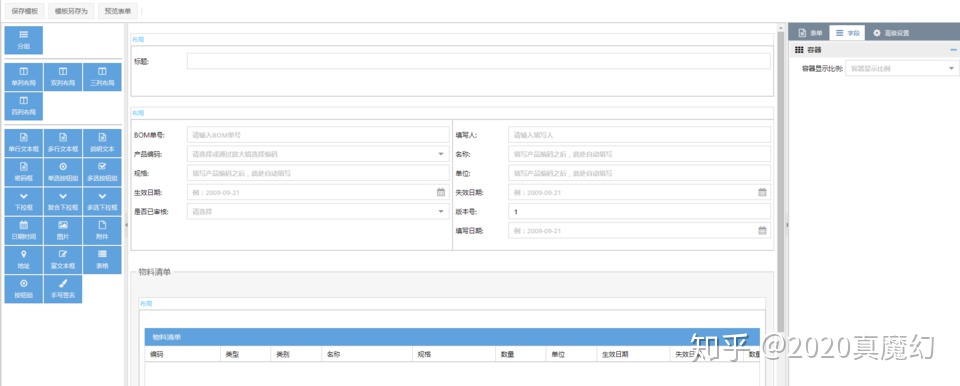
Task: Collapse the 容器 section with minus
Action: pos(953,50)
